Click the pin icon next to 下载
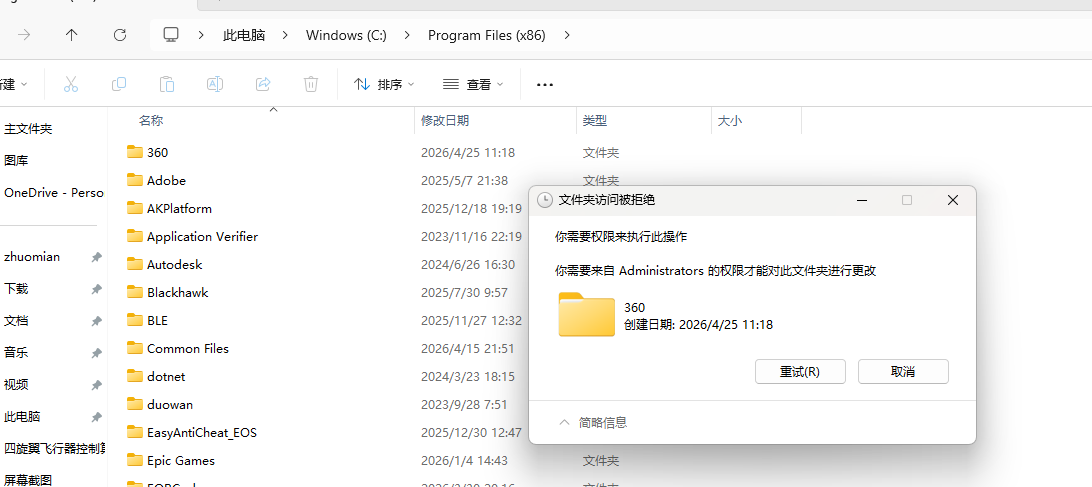 coord(97,288)
